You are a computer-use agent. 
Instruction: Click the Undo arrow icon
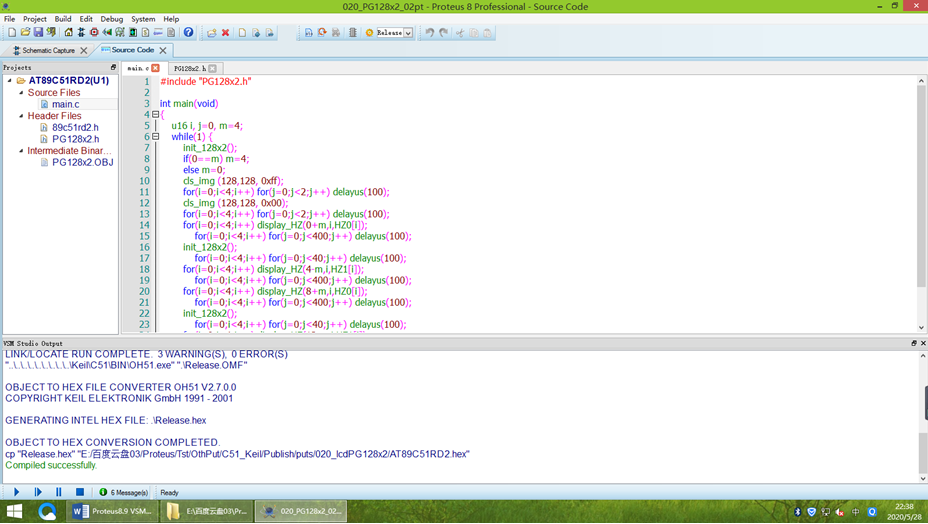[x=430, y=33]
